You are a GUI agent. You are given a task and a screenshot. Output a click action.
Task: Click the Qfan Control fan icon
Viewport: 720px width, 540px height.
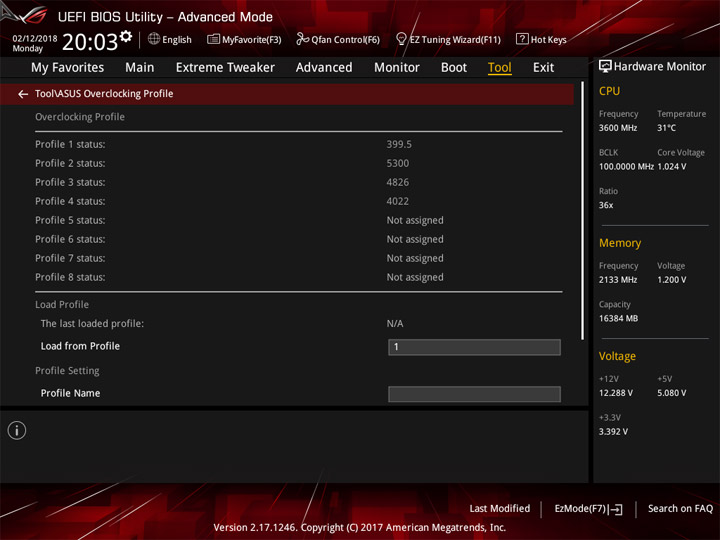(302, 39)
